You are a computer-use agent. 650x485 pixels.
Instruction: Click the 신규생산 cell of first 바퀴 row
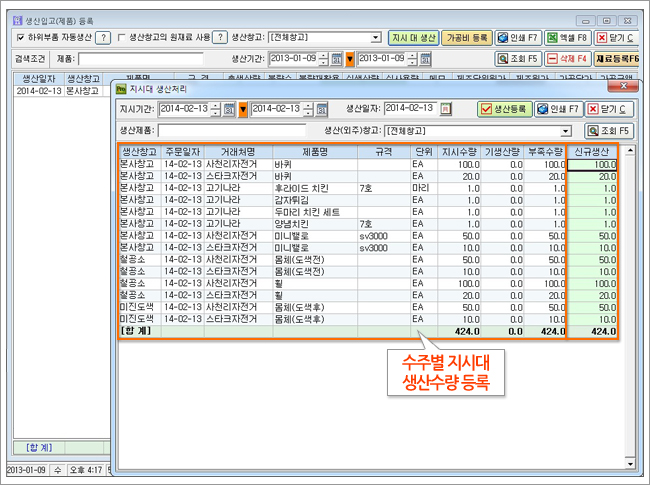click(x=592, y=165)
